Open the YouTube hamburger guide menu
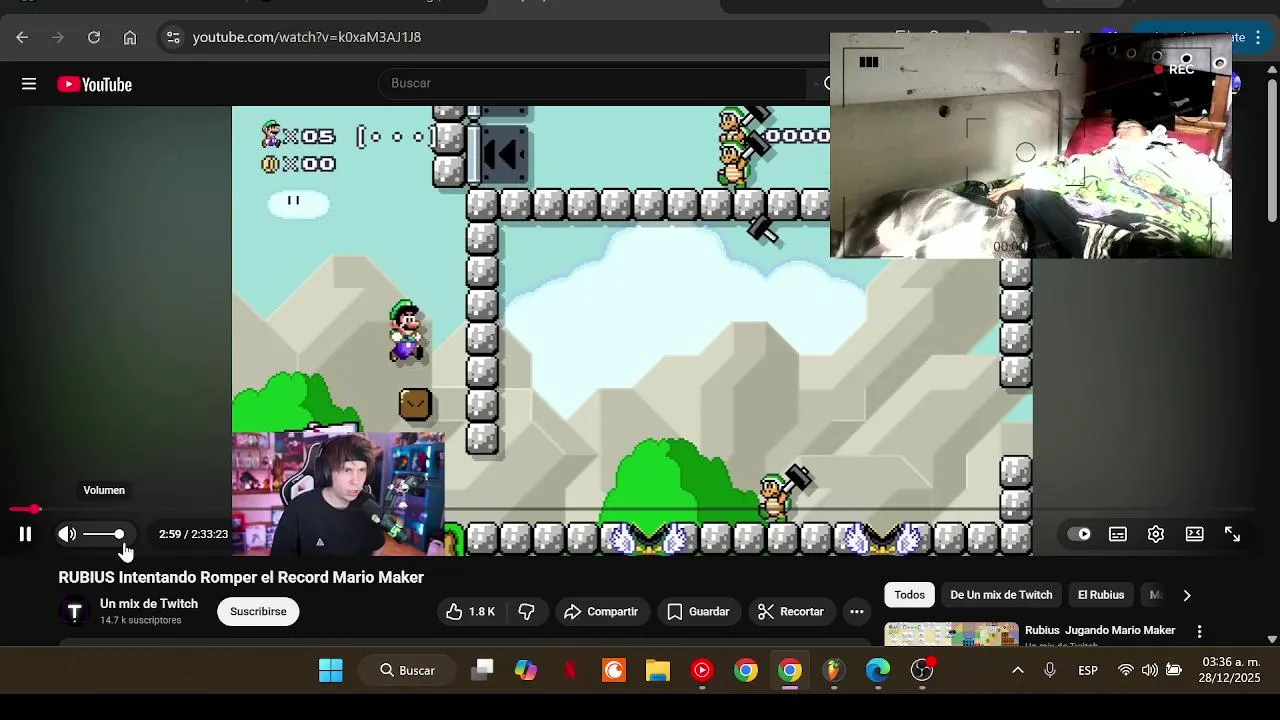The image size is (1280, 720). tap(29, 84)
